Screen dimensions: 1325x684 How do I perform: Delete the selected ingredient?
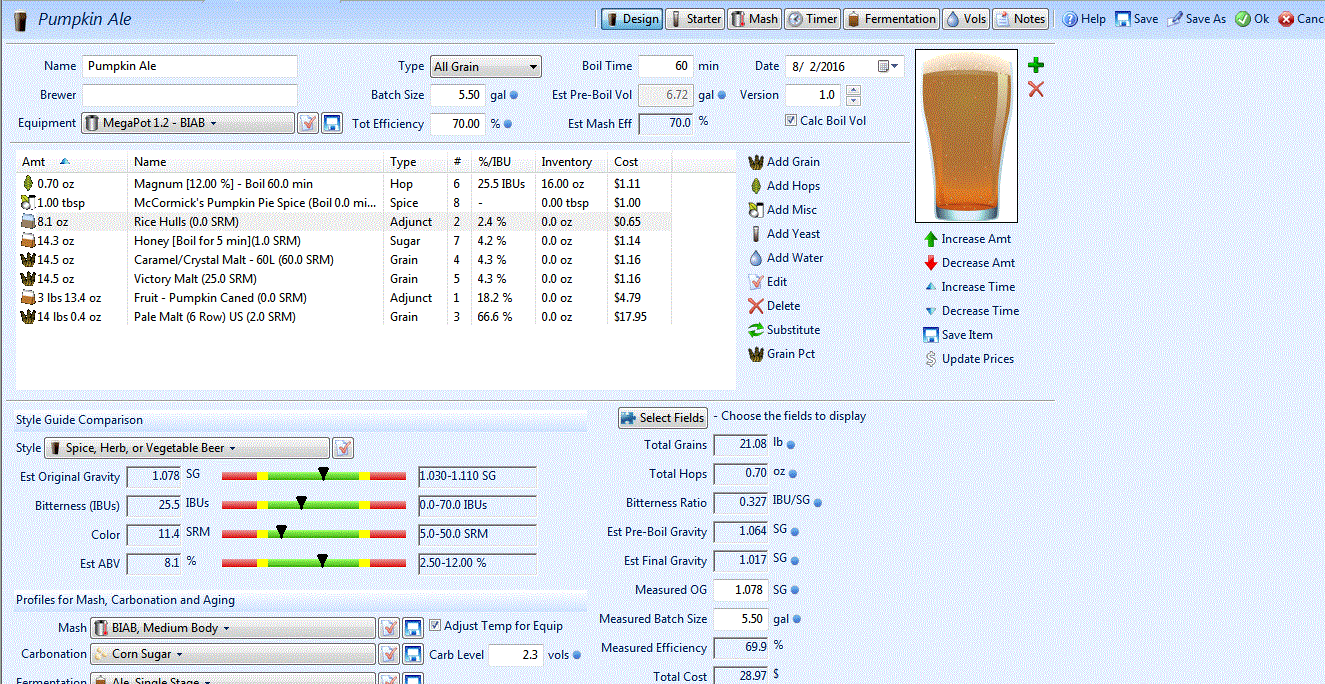coord(774,306)
